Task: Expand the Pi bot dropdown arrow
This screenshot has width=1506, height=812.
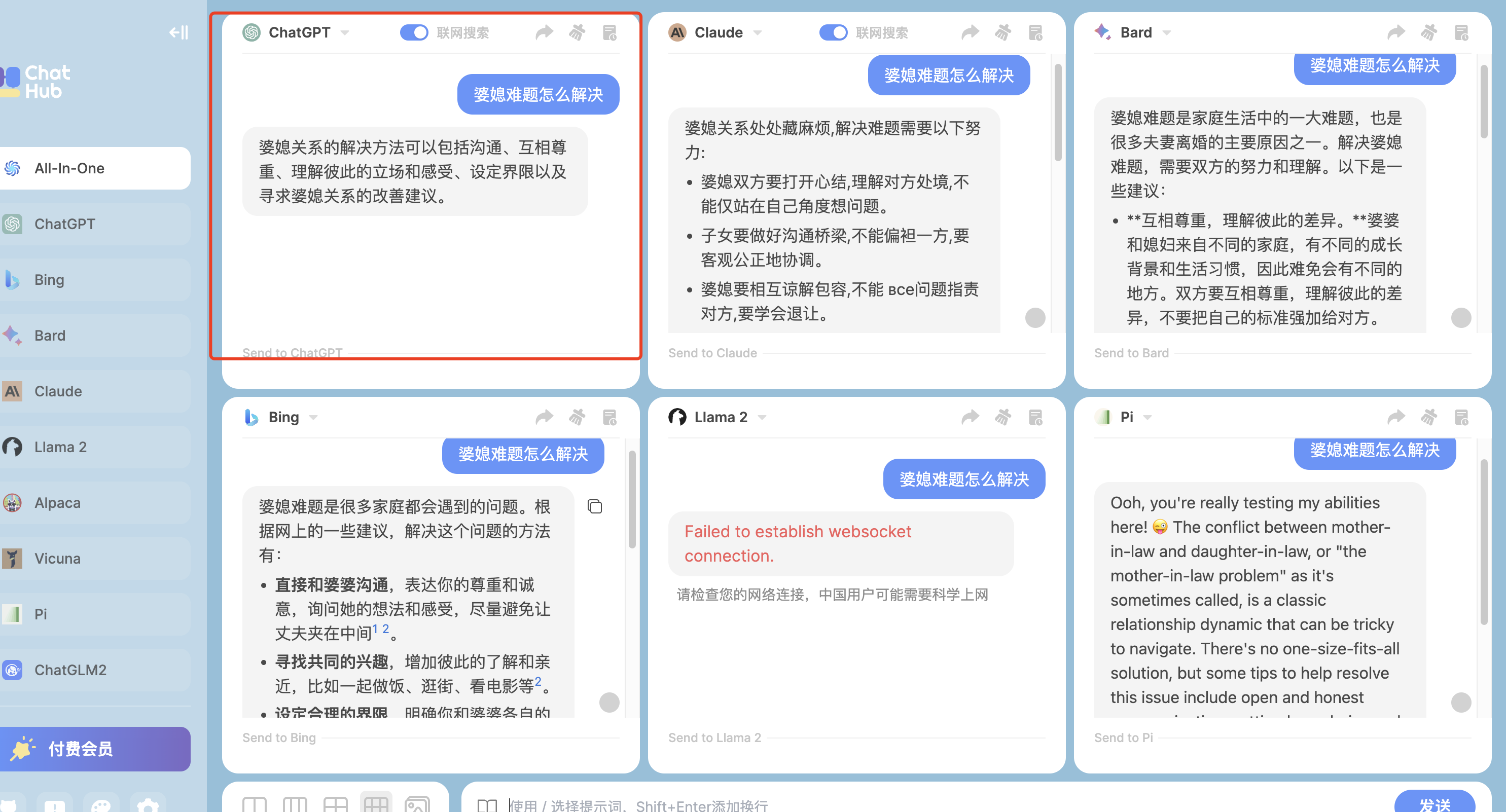Action: (1148, 417)
